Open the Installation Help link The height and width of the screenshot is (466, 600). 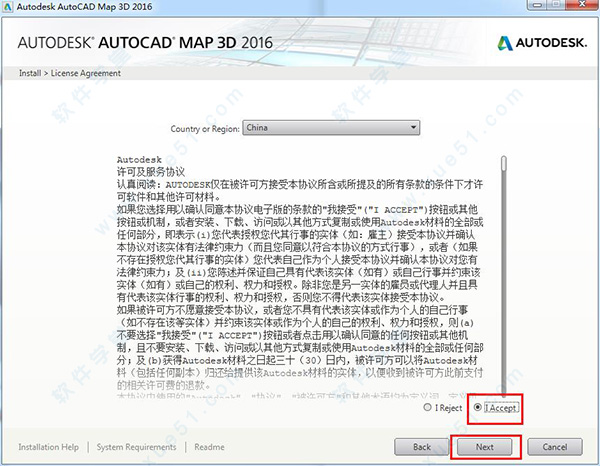49,447
